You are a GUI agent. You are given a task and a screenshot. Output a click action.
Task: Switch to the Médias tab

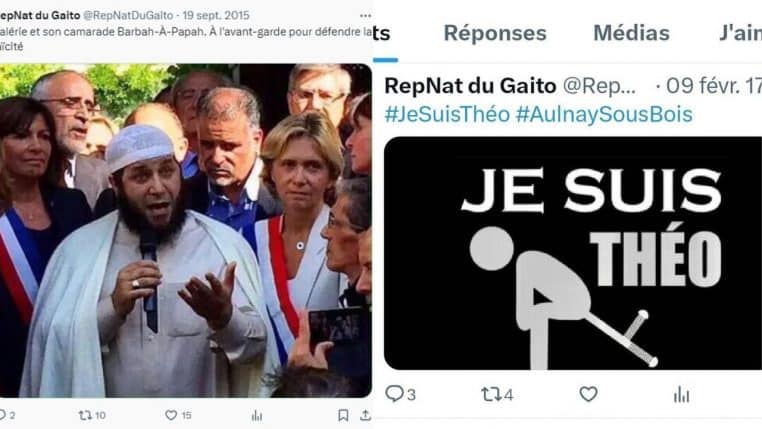tap(631, 33)
